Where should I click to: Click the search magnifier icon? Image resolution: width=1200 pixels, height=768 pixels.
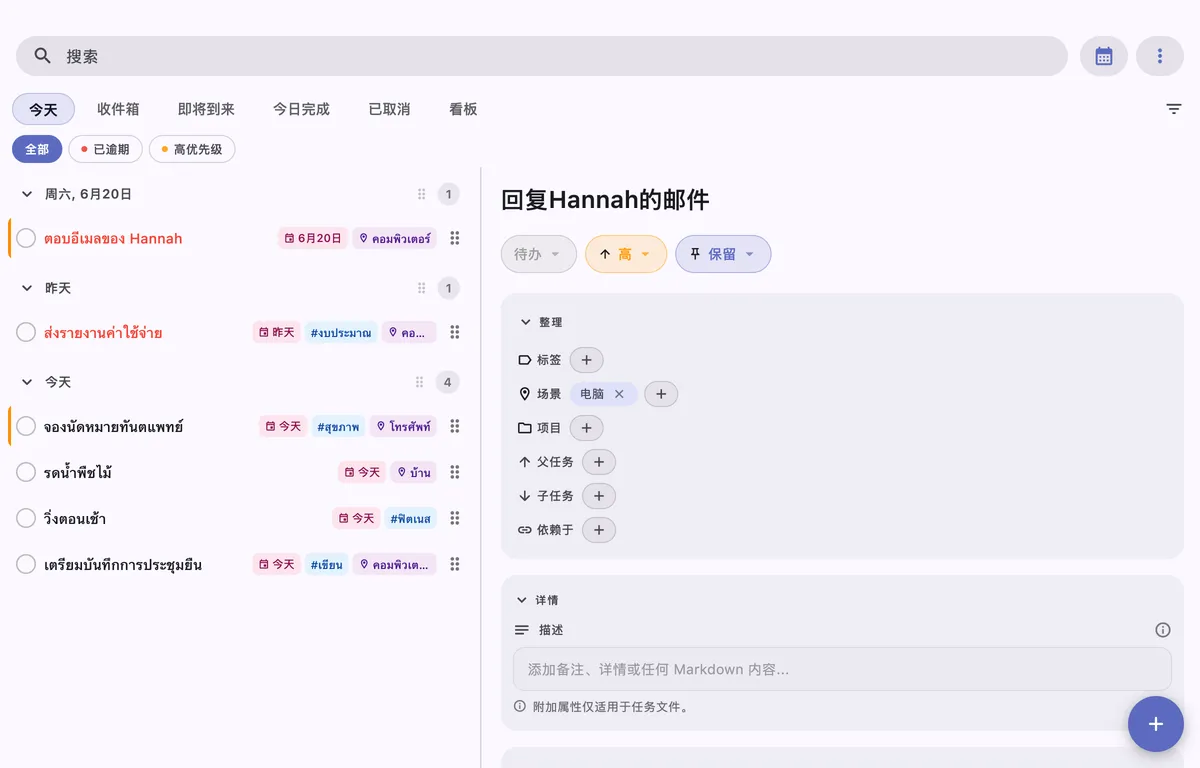click(x=42, y=56)
